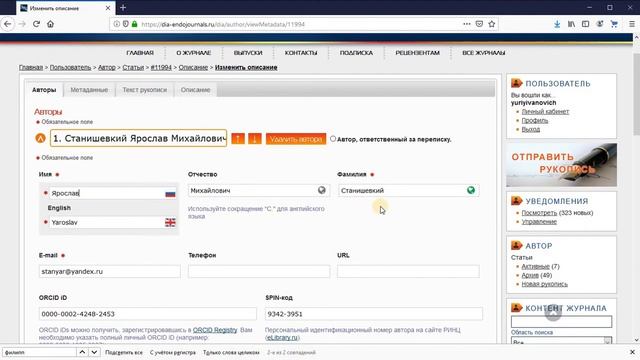The width and height of the screenshot is (640, 360).
Task: Open the Library bookshelf icon
Action: click(571, 24)
